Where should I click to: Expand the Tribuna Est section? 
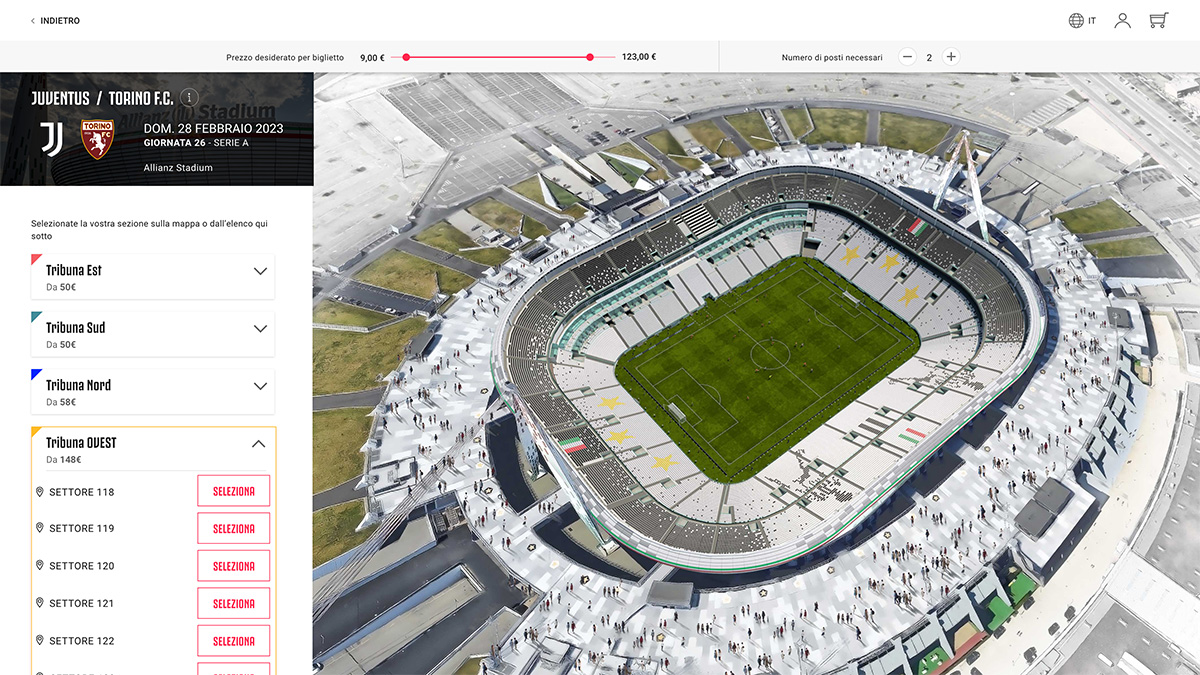point(153,277)
